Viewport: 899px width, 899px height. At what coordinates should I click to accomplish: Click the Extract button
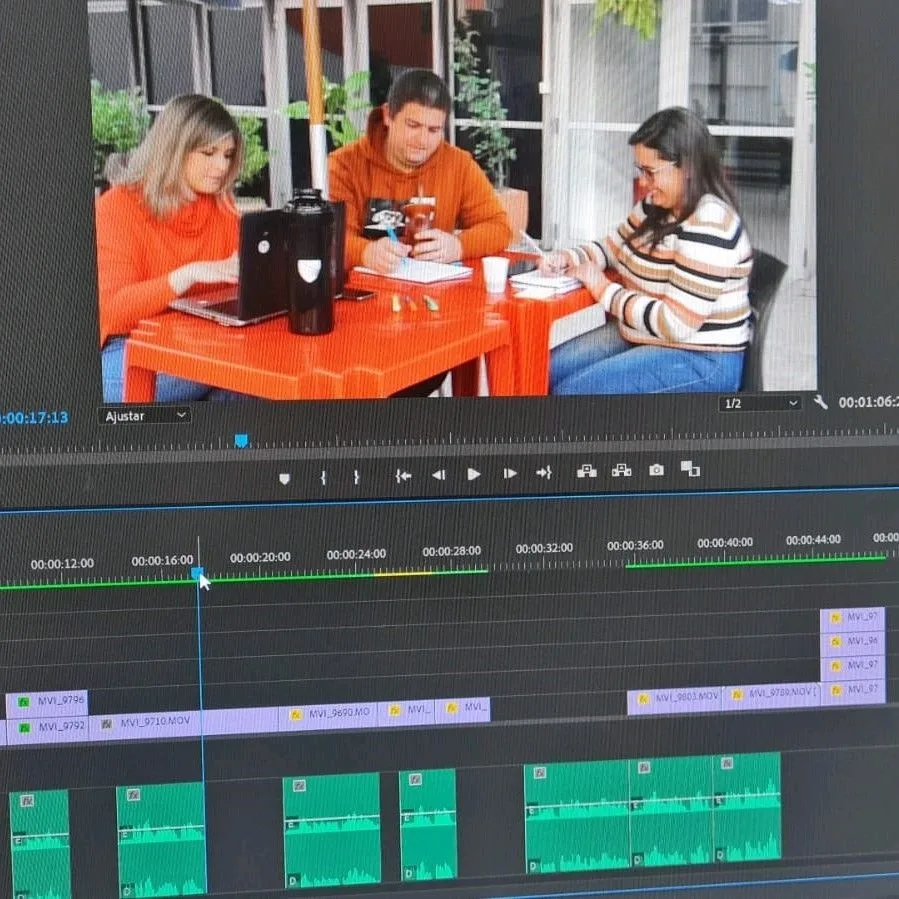[x=621, y=470]
